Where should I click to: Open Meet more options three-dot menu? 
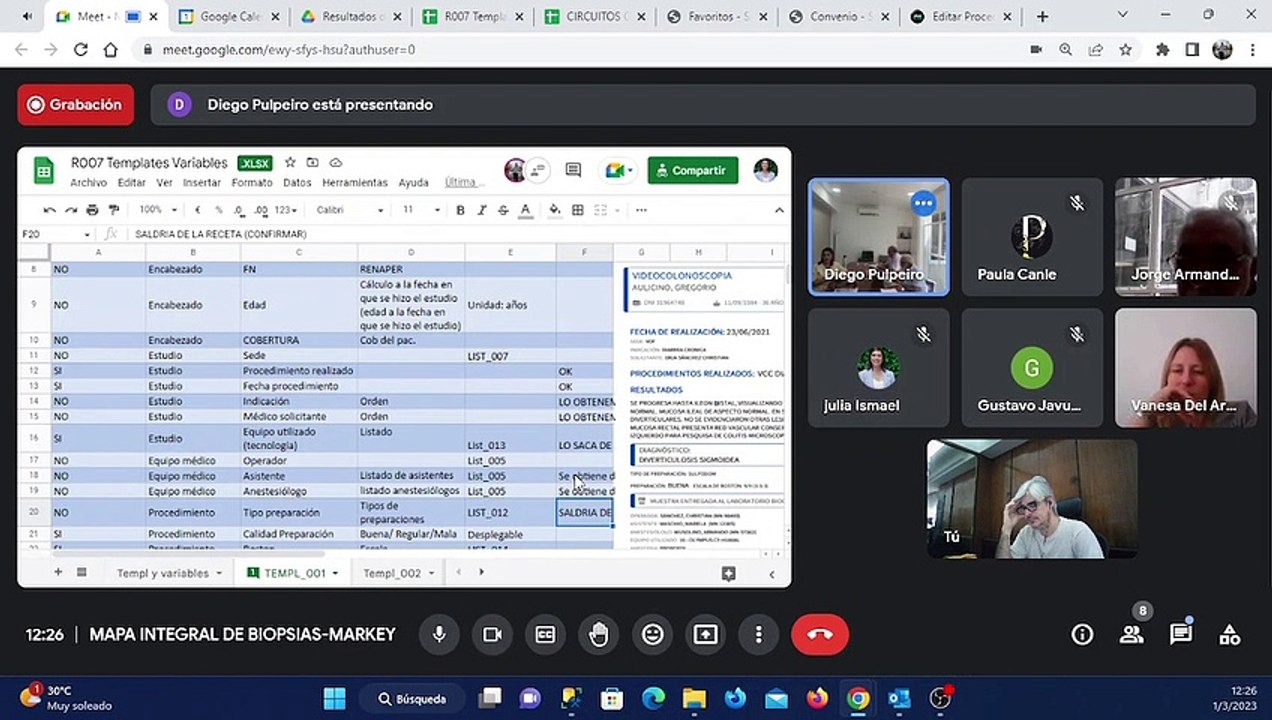click(x=759, y=634)
